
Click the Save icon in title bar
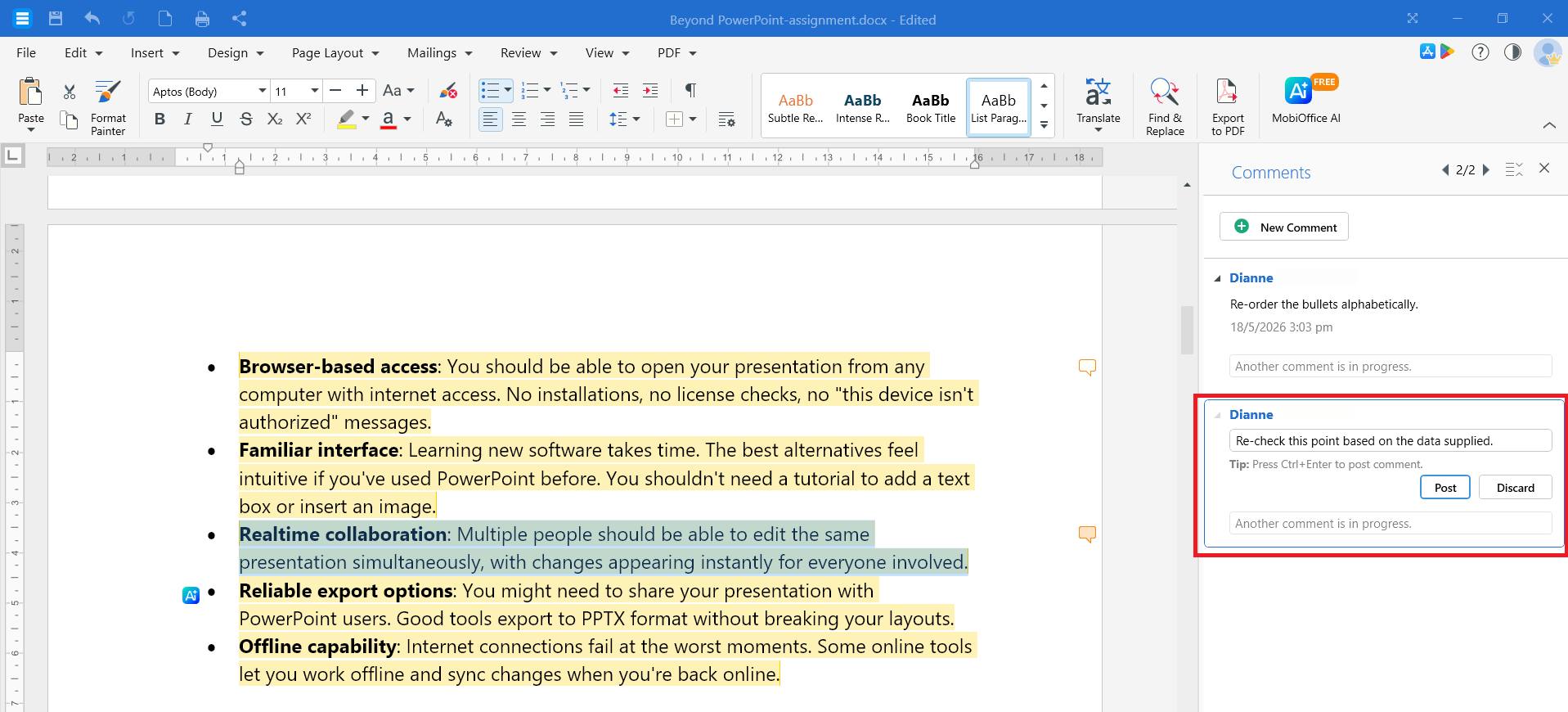56,19
